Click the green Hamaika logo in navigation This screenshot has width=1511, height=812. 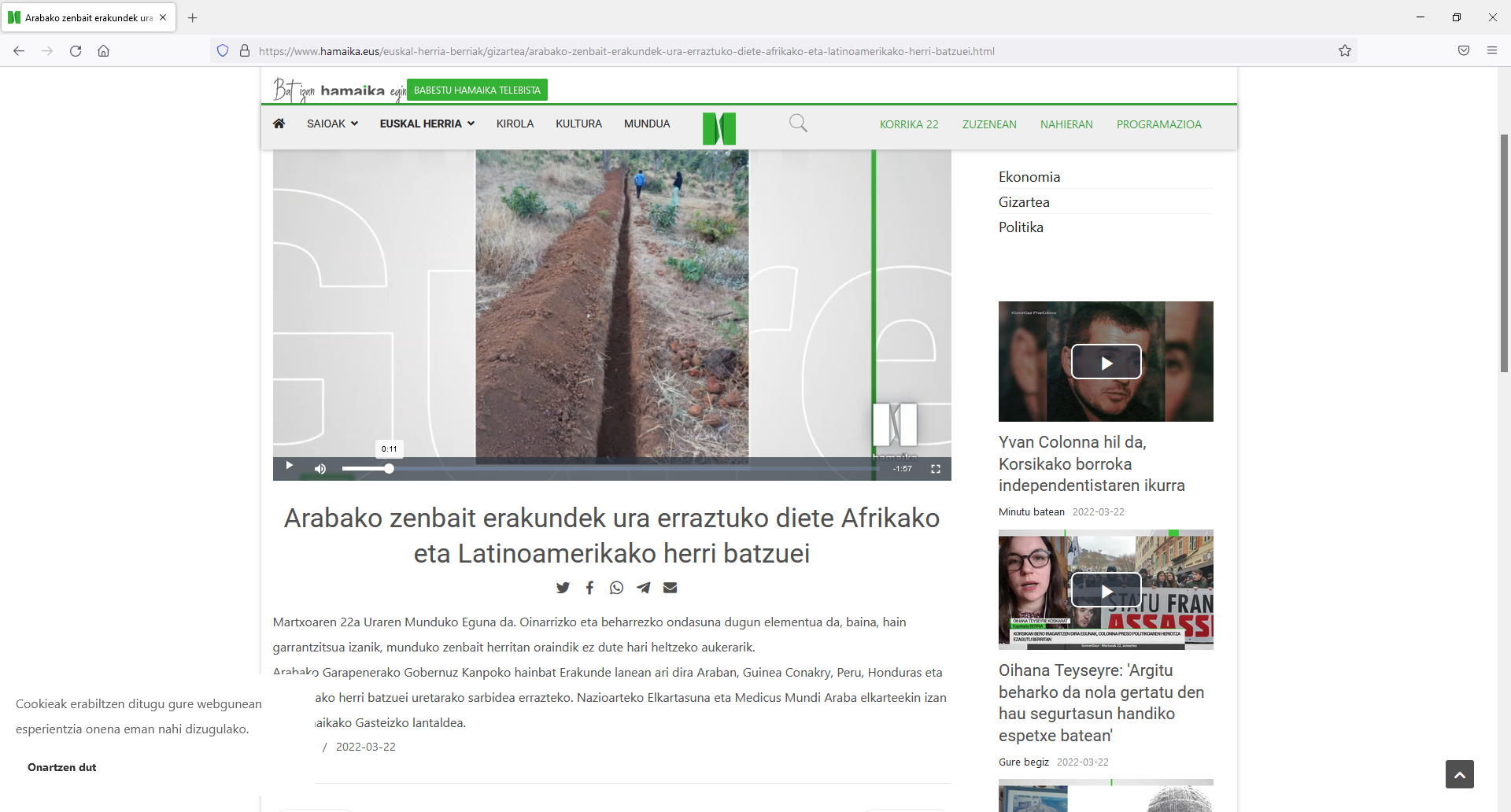tap(719, 128)
